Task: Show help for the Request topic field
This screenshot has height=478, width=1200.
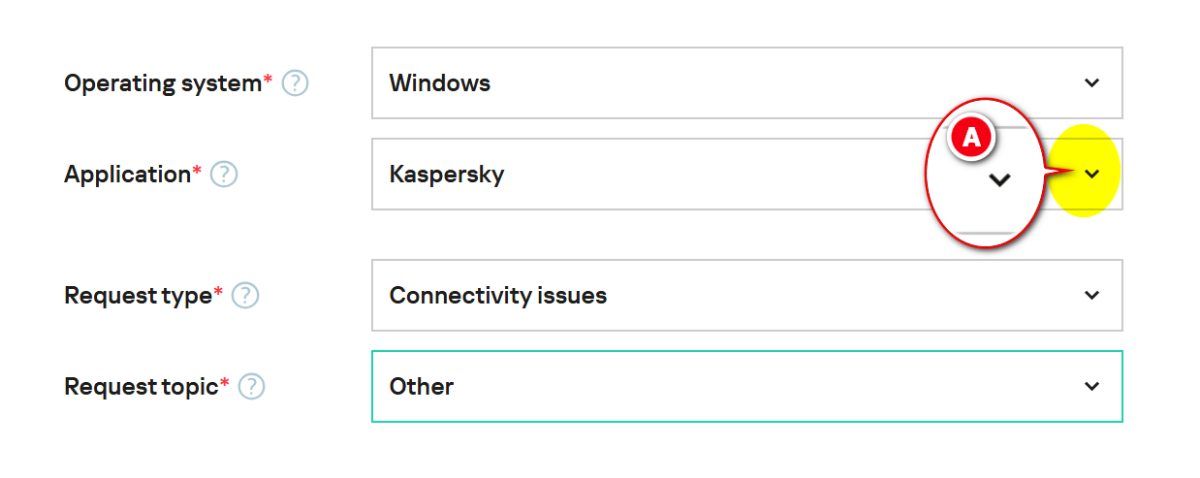Action: (x=251, y=386)
